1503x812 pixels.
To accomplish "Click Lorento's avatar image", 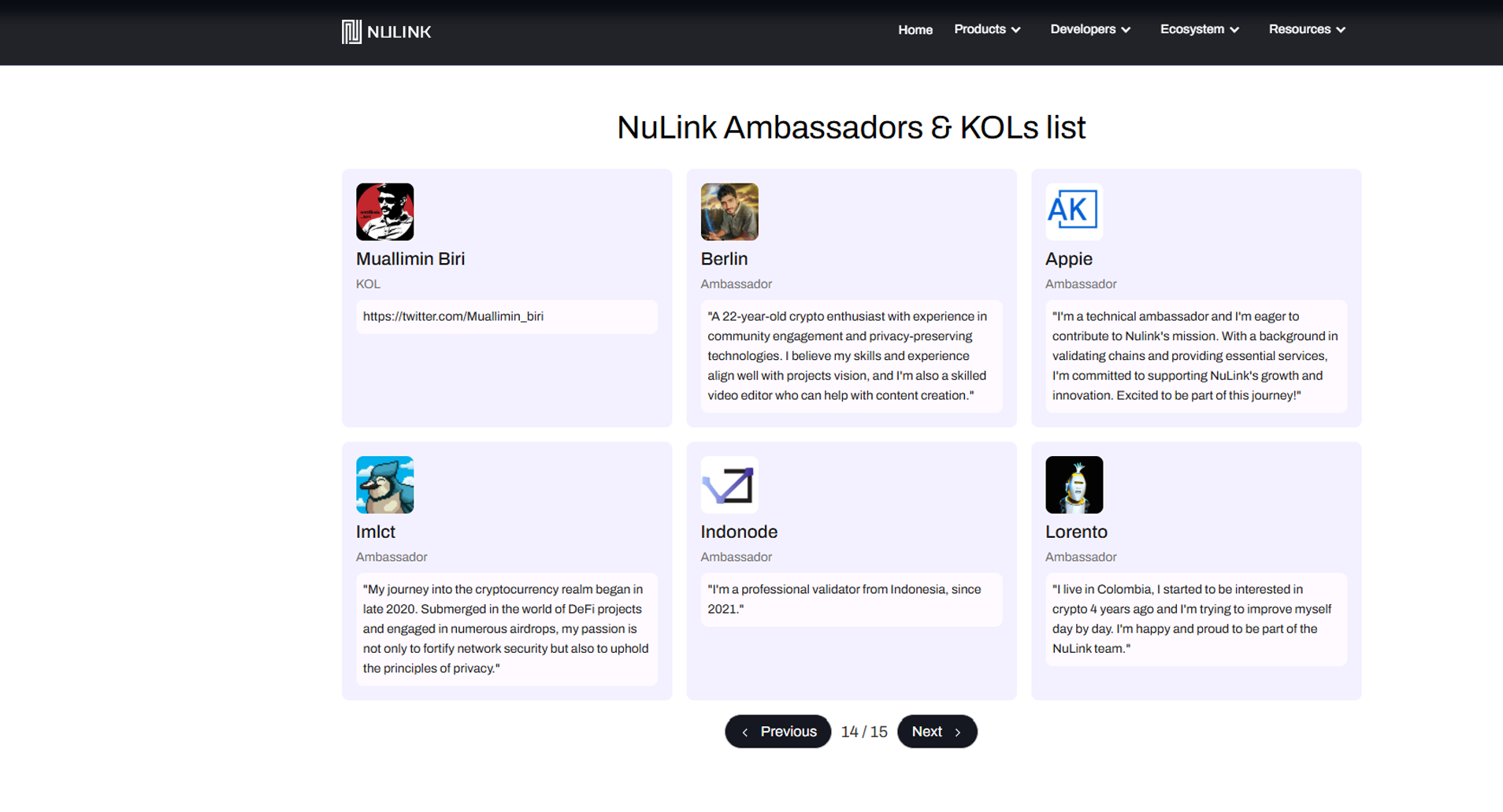I will [1074, 484].
